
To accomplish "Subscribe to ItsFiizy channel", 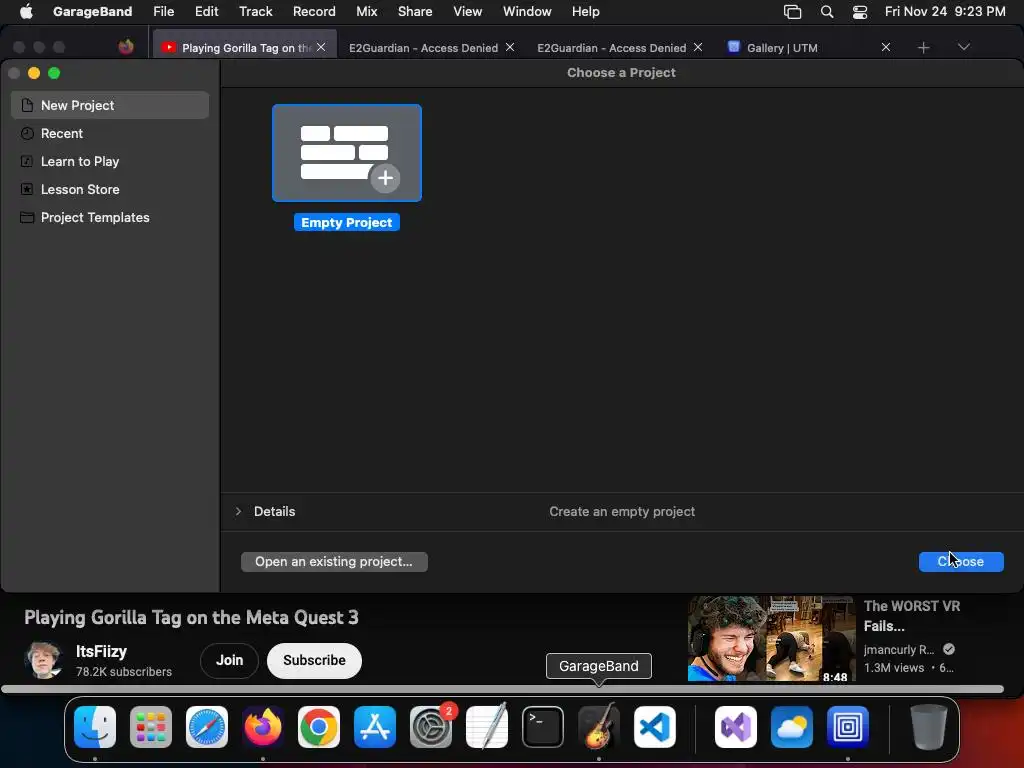I will tap(314, 660).
